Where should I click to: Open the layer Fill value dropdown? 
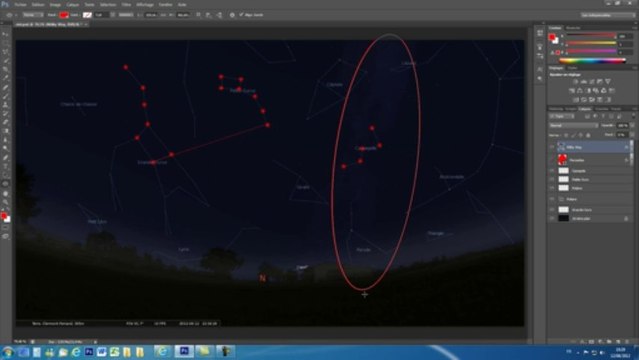point(632,135)
